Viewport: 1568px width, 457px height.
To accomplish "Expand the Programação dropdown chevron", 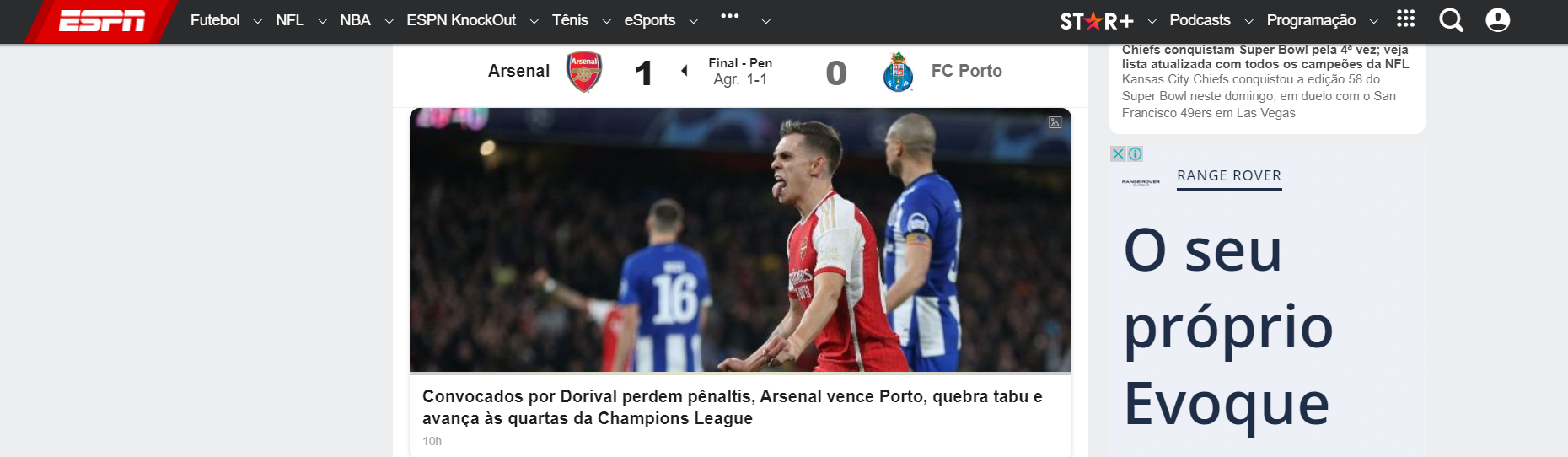I will point(1373,22).
